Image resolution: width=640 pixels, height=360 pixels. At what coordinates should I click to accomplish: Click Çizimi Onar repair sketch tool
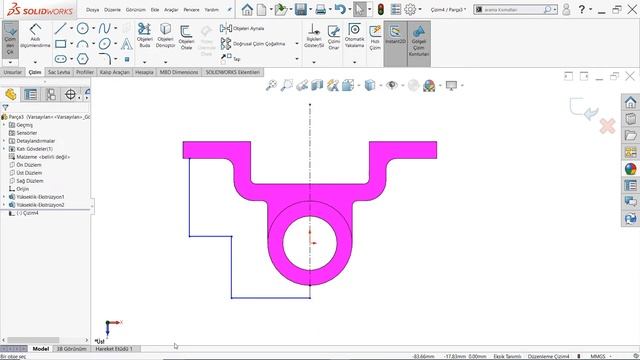[333, 37]
